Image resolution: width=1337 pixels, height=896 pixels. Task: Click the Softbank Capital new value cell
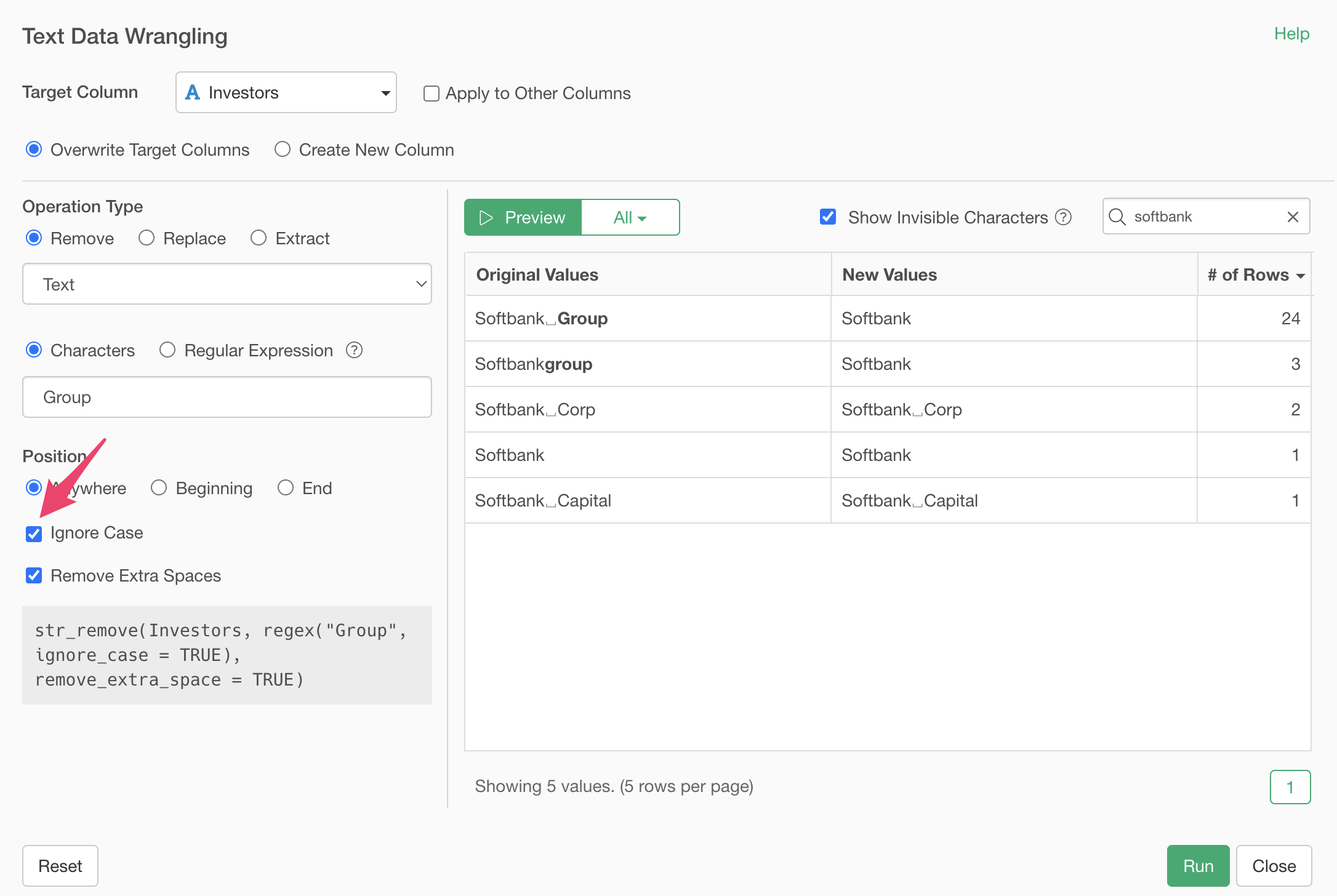click(x=1014, y=501)
